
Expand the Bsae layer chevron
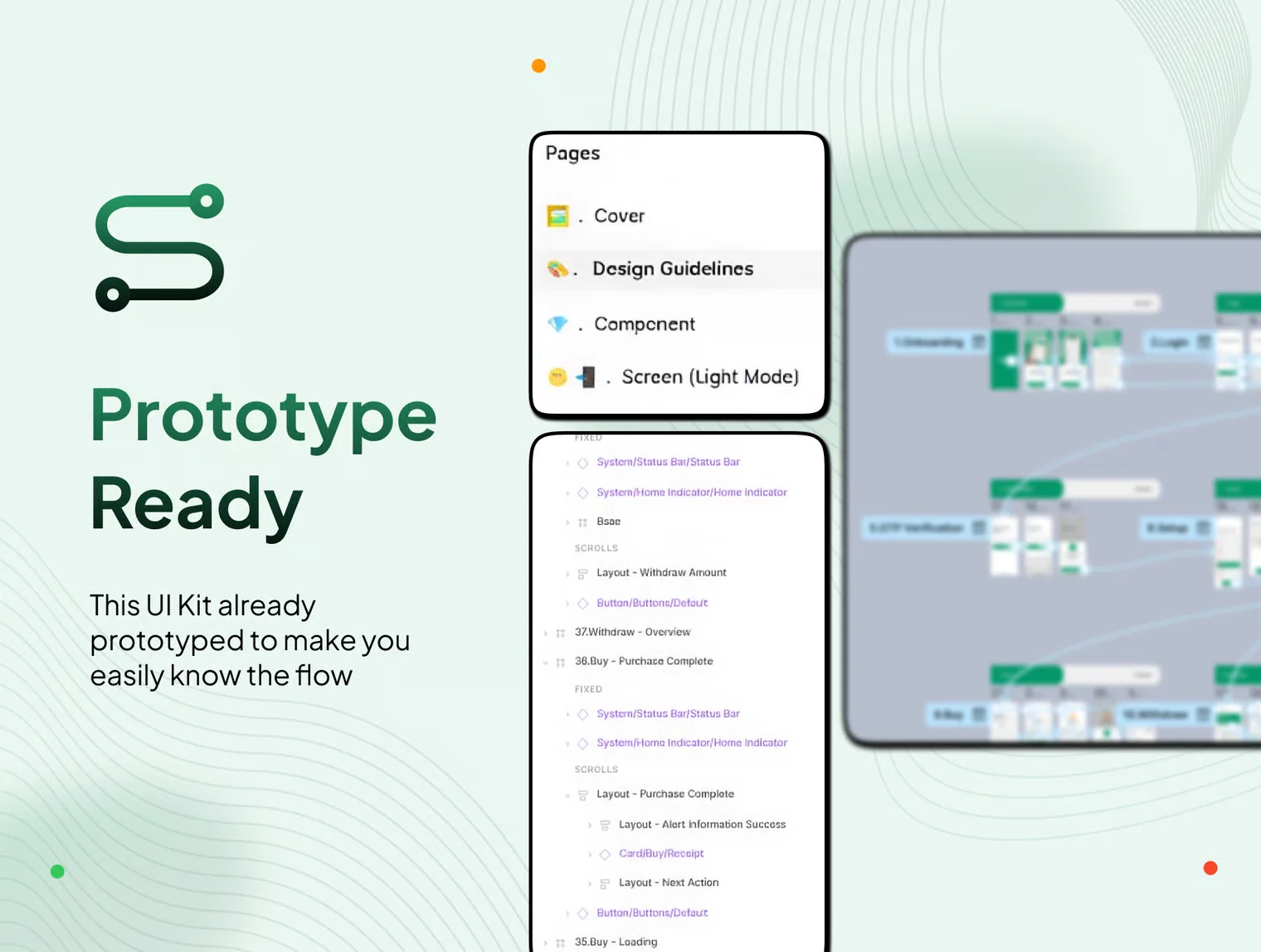tap(567, 522)
